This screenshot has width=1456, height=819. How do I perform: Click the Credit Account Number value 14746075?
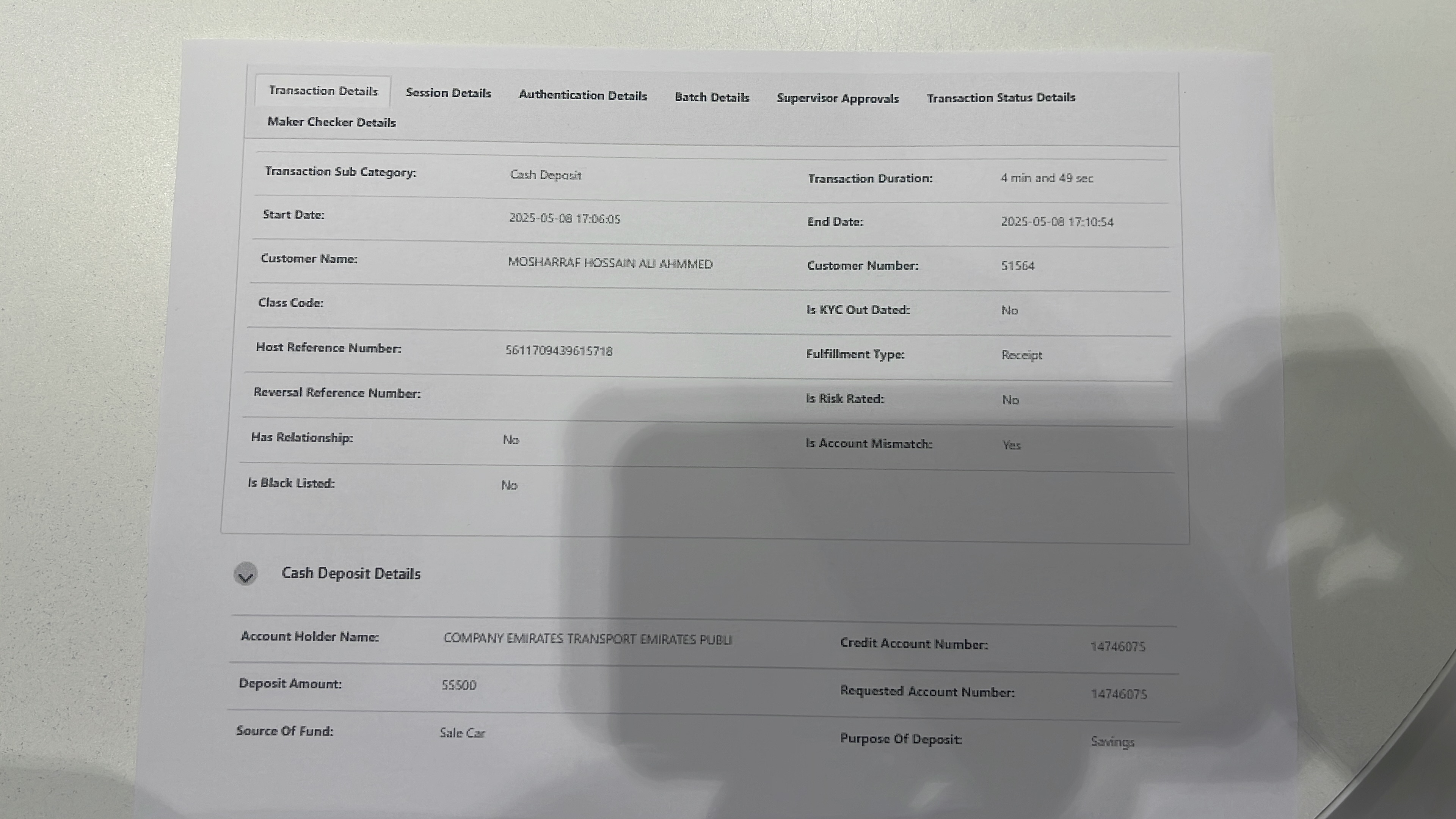[x=1117, y=646]
